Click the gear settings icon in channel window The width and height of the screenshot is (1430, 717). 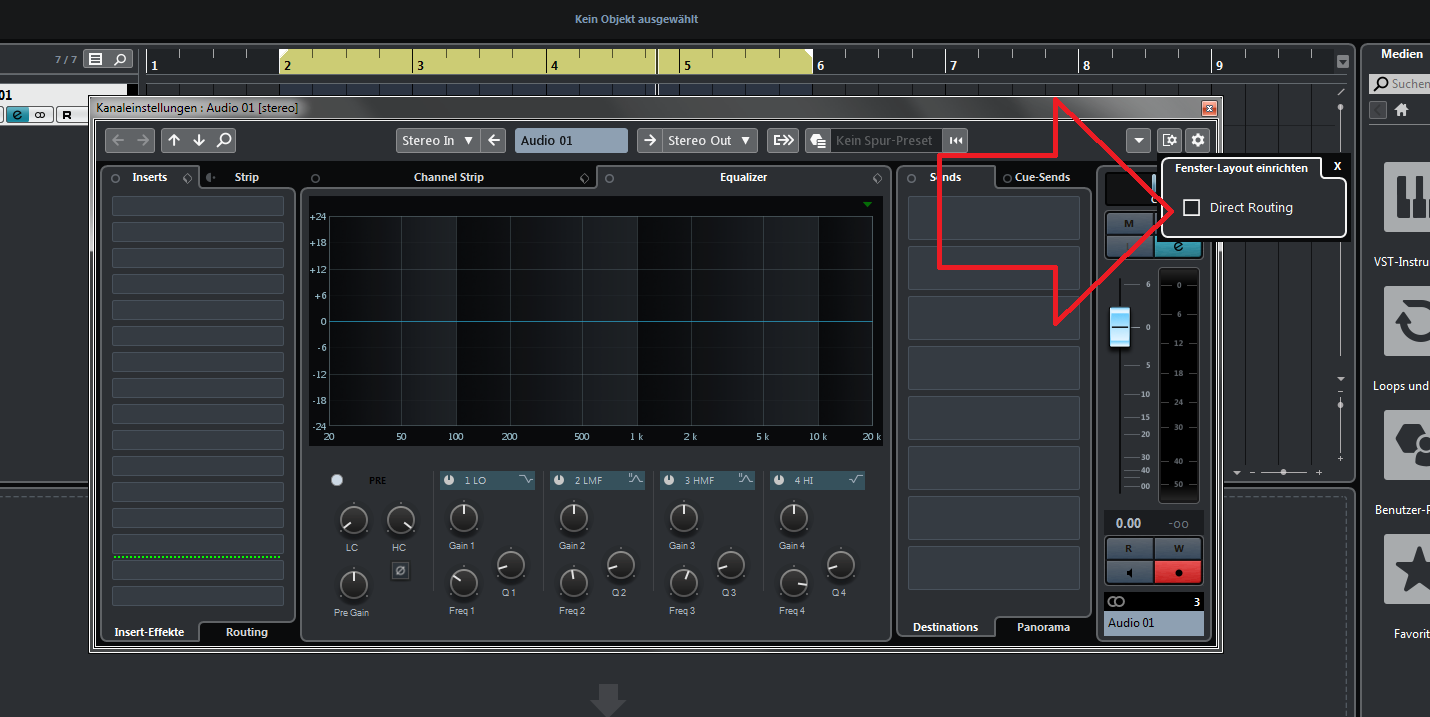tap(1197, 141)
